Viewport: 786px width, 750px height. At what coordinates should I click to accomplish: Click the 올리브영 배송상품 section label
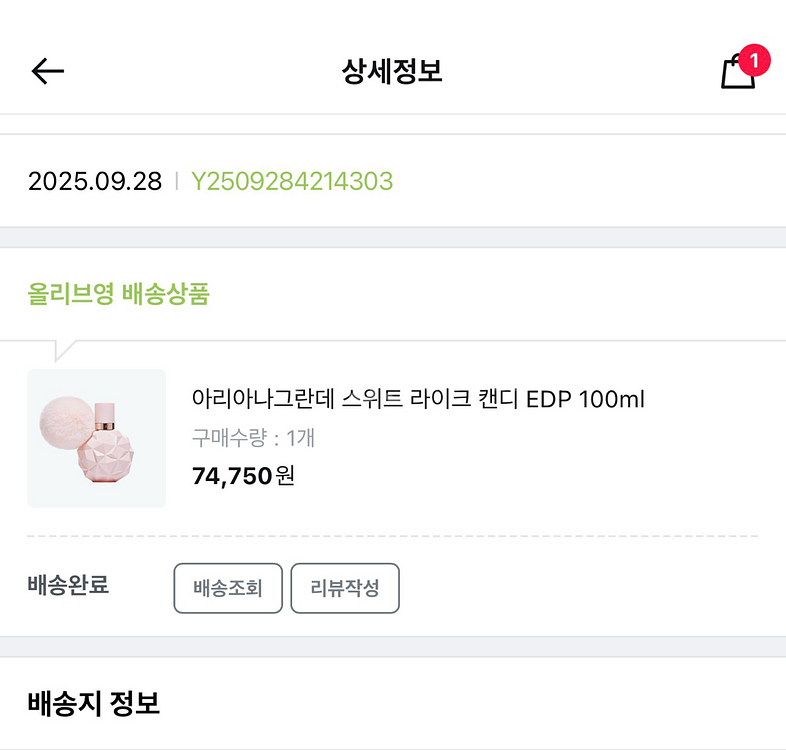[x=118, y=294]
